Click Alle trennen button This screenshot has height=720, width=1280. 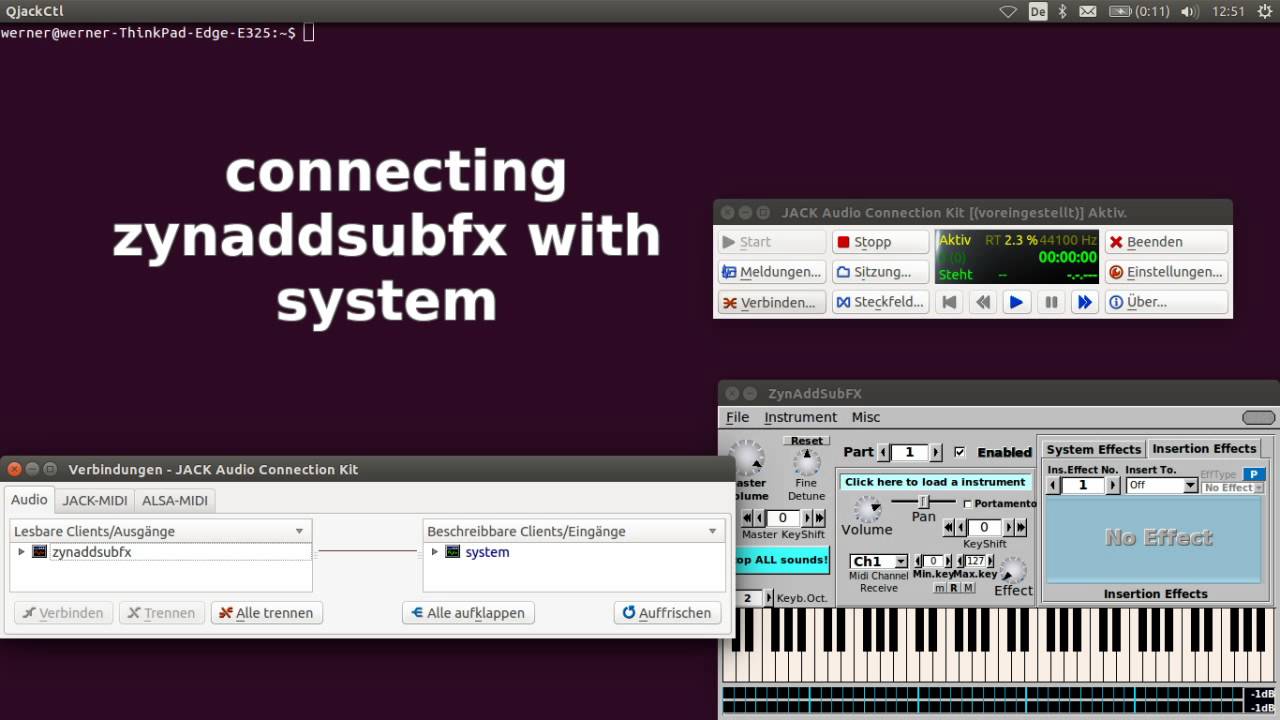[267, 613]
